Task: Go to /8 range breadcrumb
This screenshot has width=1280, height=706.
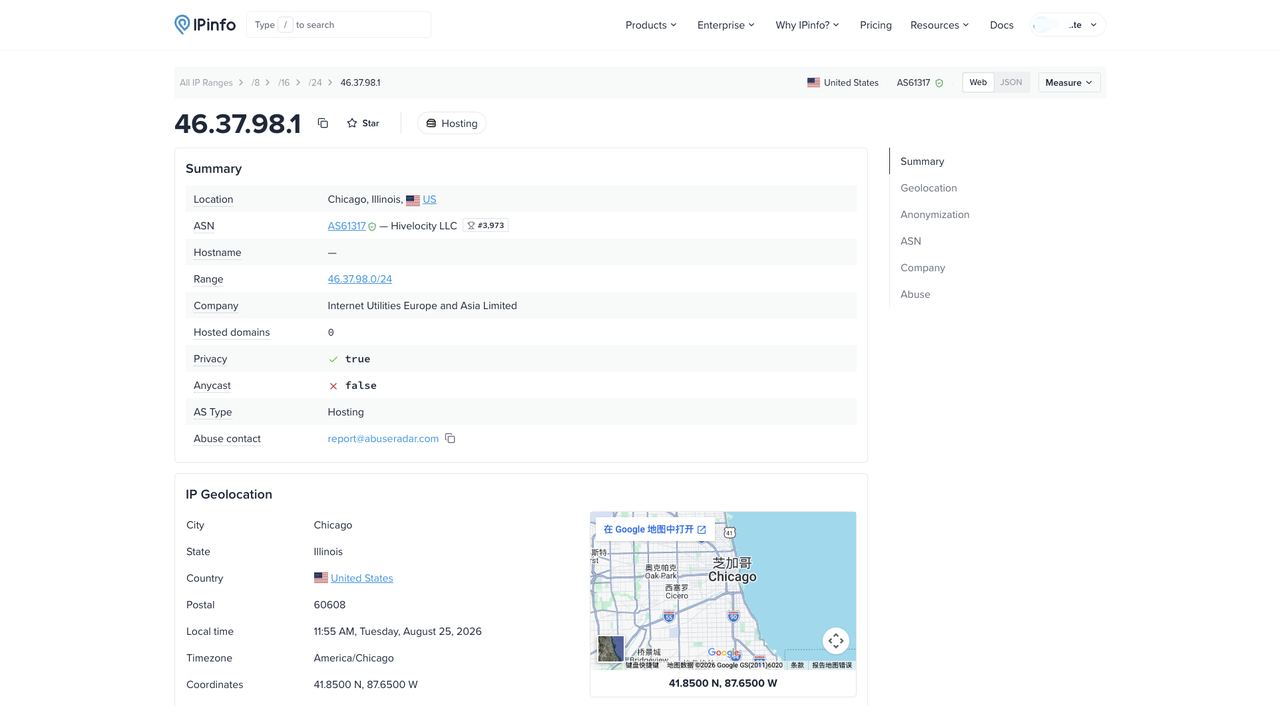Action: click(x=256, y=83)
